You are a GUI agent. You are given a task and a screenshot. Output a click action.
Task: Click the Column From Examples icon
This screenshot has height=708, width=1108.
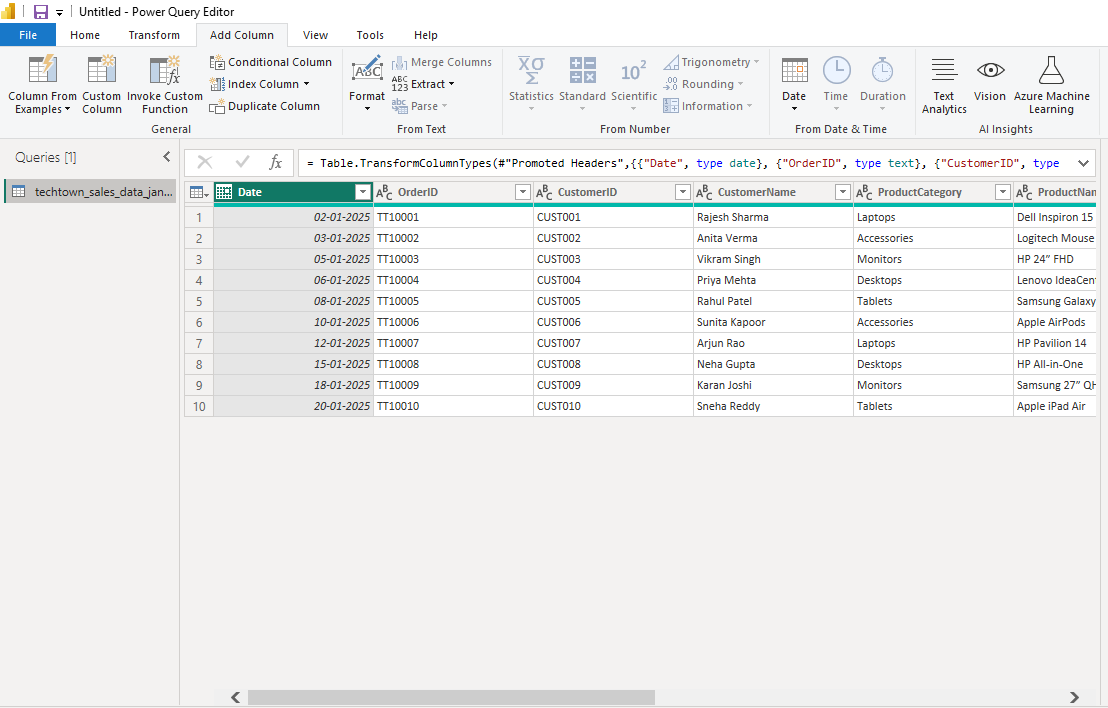42,71
